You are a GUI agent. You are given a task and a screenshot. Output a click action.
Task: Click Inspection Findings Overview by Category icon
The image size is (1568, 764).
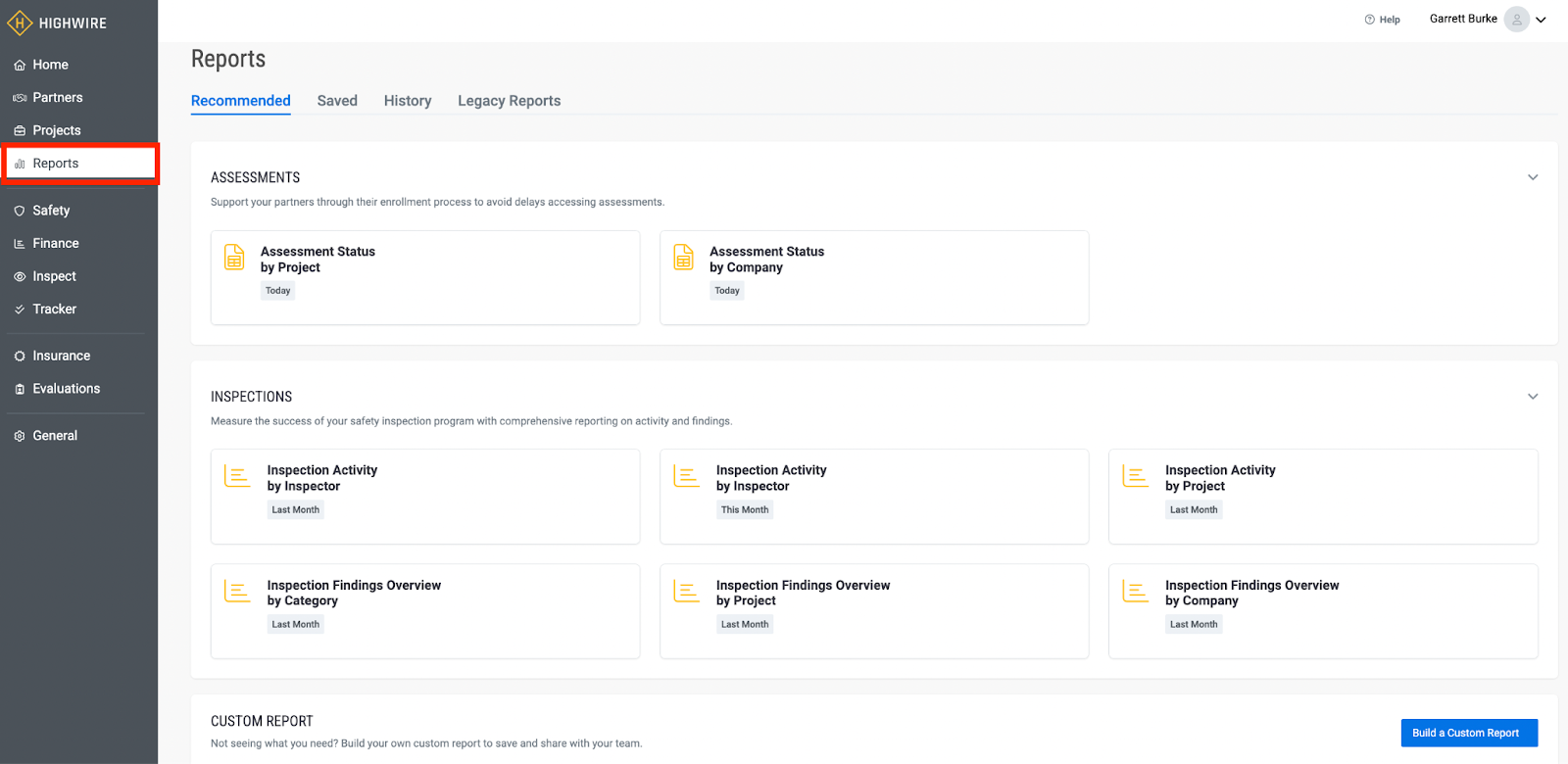pos(237,591)
